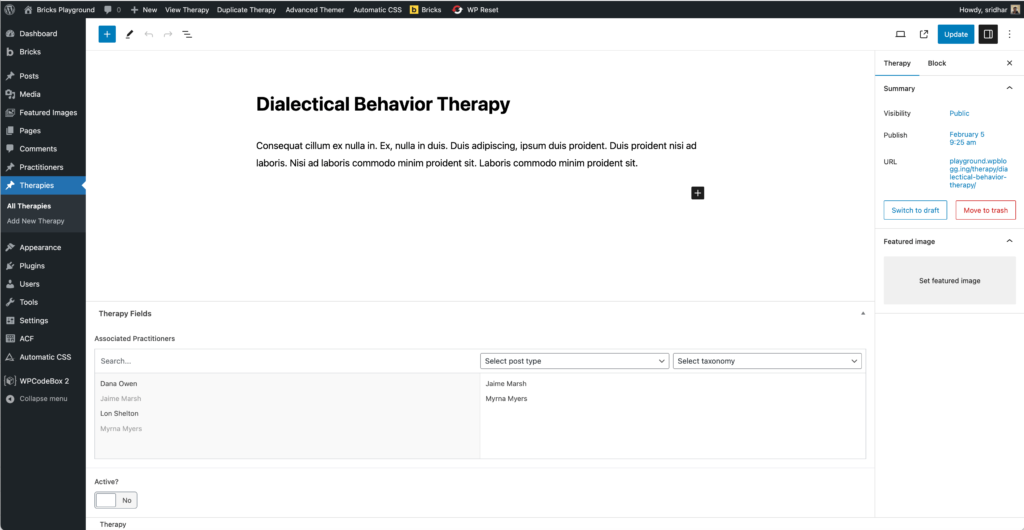The image size is (1024, 530).
Task: Click the practitioner Search field
Action: click(287, 361)
